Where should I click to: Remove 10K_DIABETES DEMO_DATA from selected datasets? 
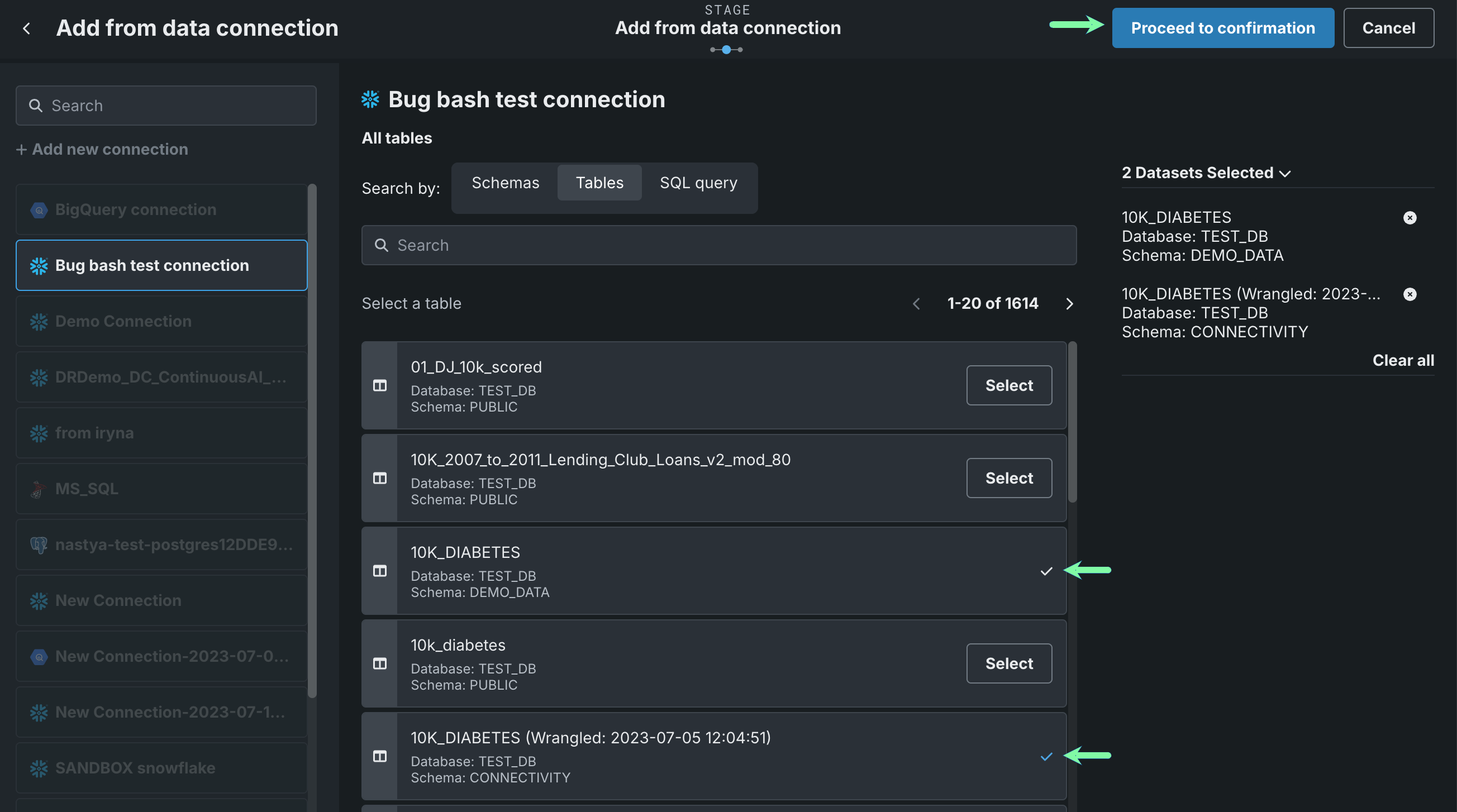pos(1410,218)
